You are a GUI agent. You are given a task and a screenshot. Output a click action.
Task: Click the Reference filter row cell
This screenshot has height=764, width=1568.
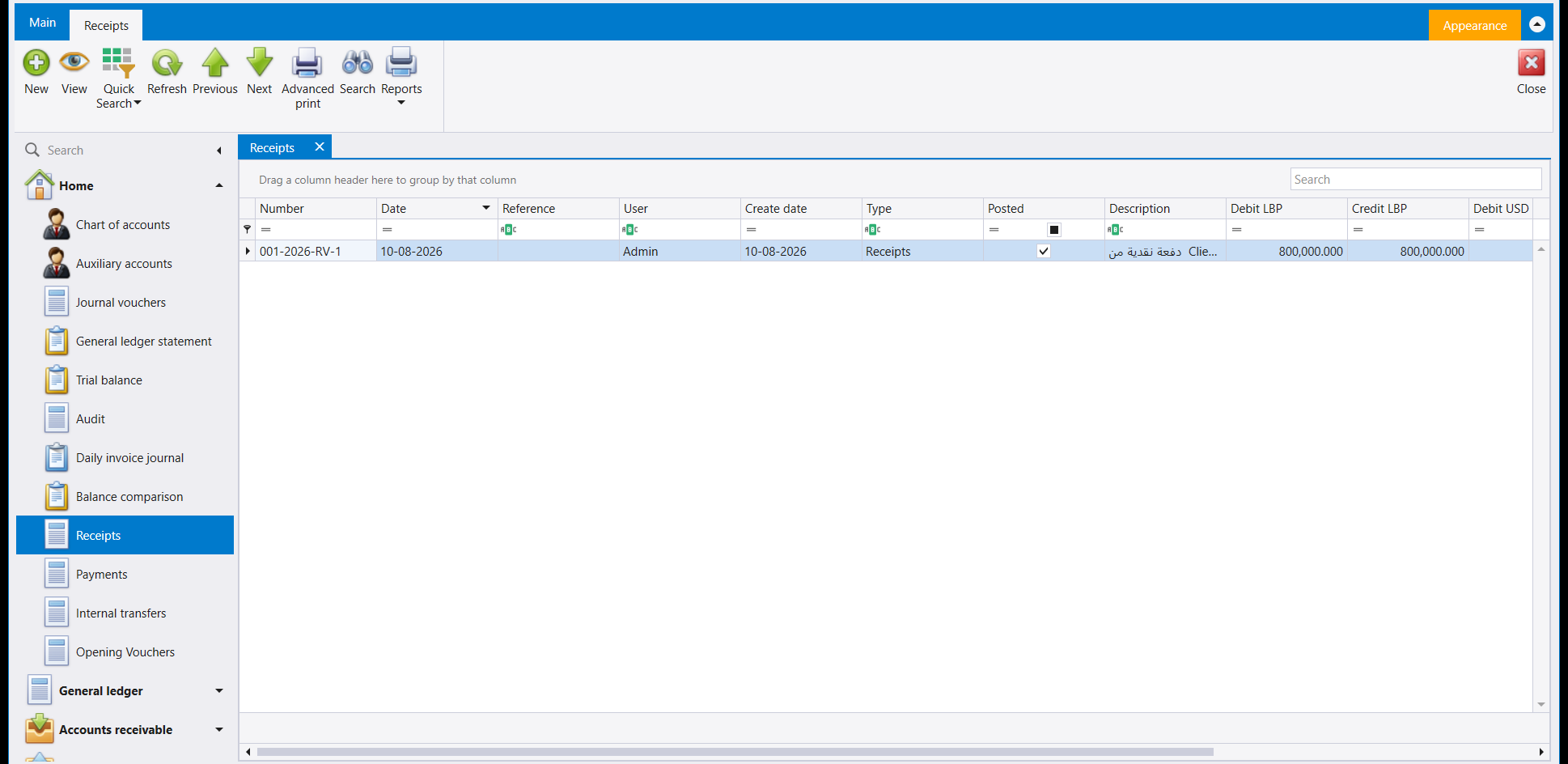558,230
